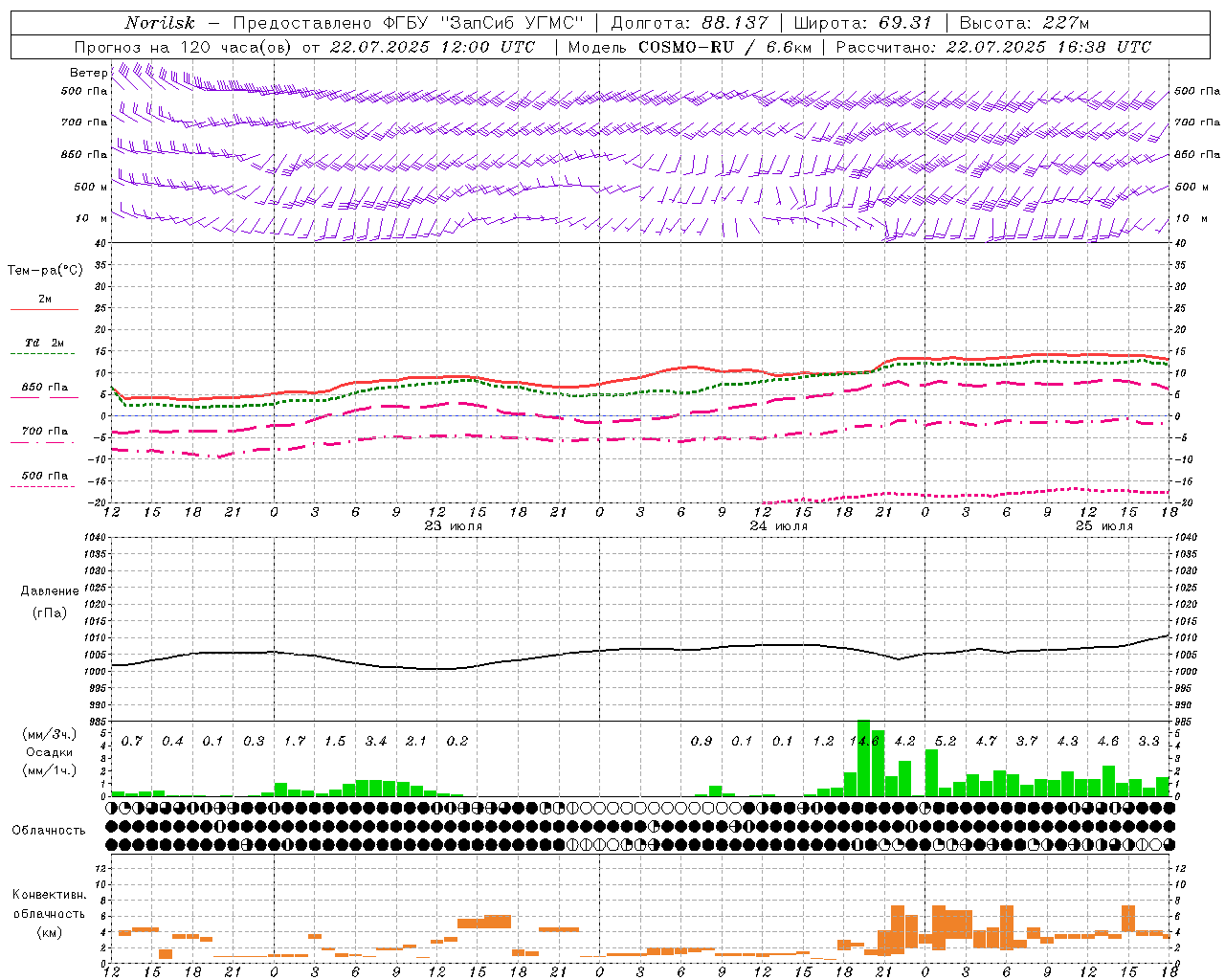This screenshot has width=1225, height=980.
Task: Click the precipitation total 3.7
Action: (x=1027, y=742)
